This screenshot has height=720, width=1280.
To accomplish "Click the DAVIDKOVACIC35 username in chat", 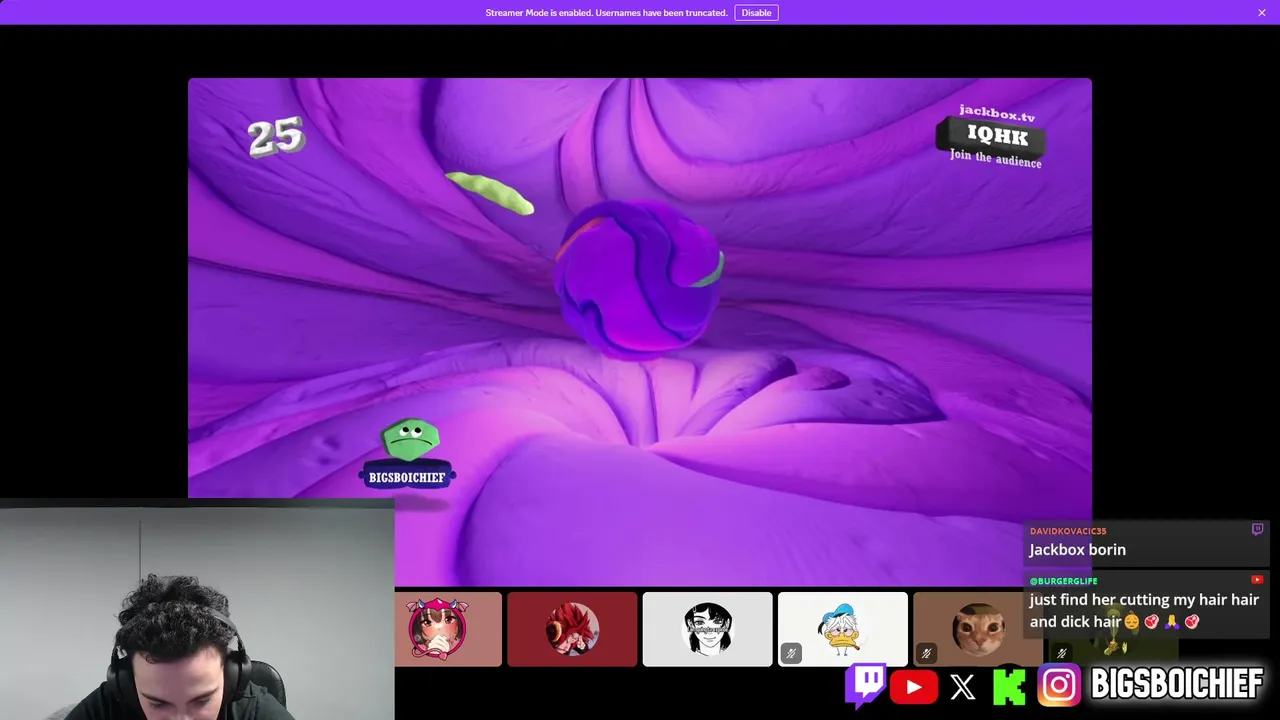I will (1068, 531).
